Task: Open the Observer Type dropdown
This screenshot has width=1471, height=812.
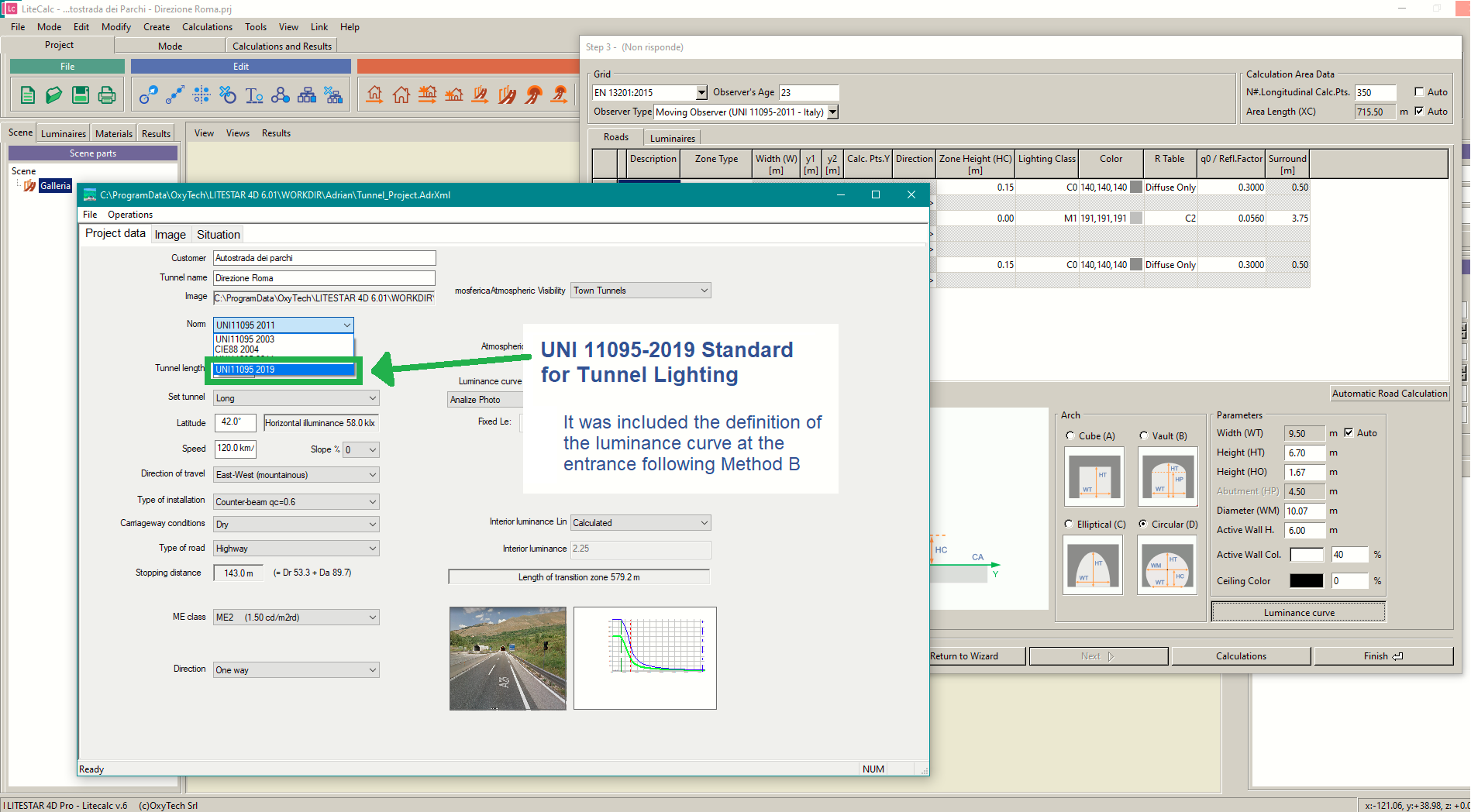Action: [x=832, y=112]
